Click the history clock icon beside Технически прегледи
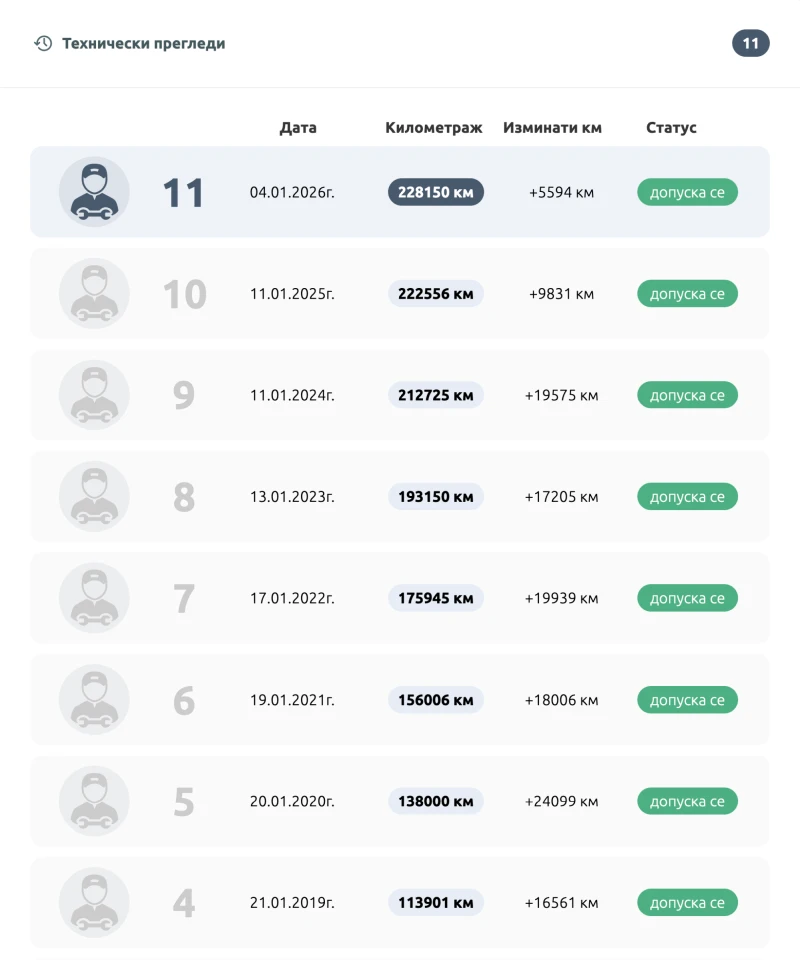Screen dimensions: 800x960 point(43,44)
